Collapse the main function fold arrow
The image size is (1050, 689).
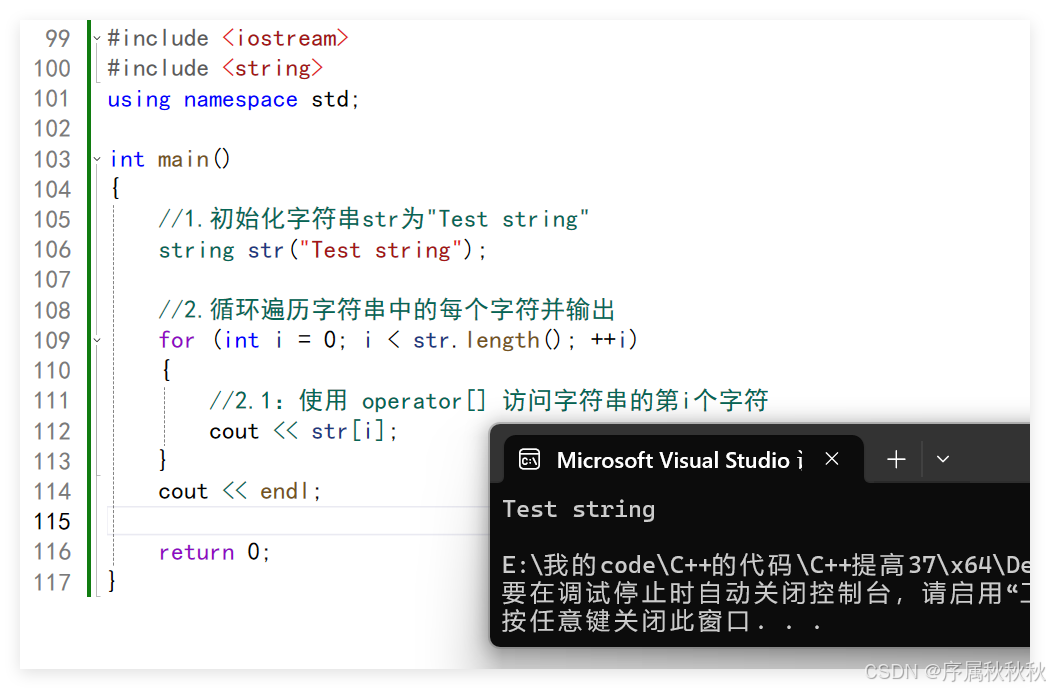pos(97,159)
